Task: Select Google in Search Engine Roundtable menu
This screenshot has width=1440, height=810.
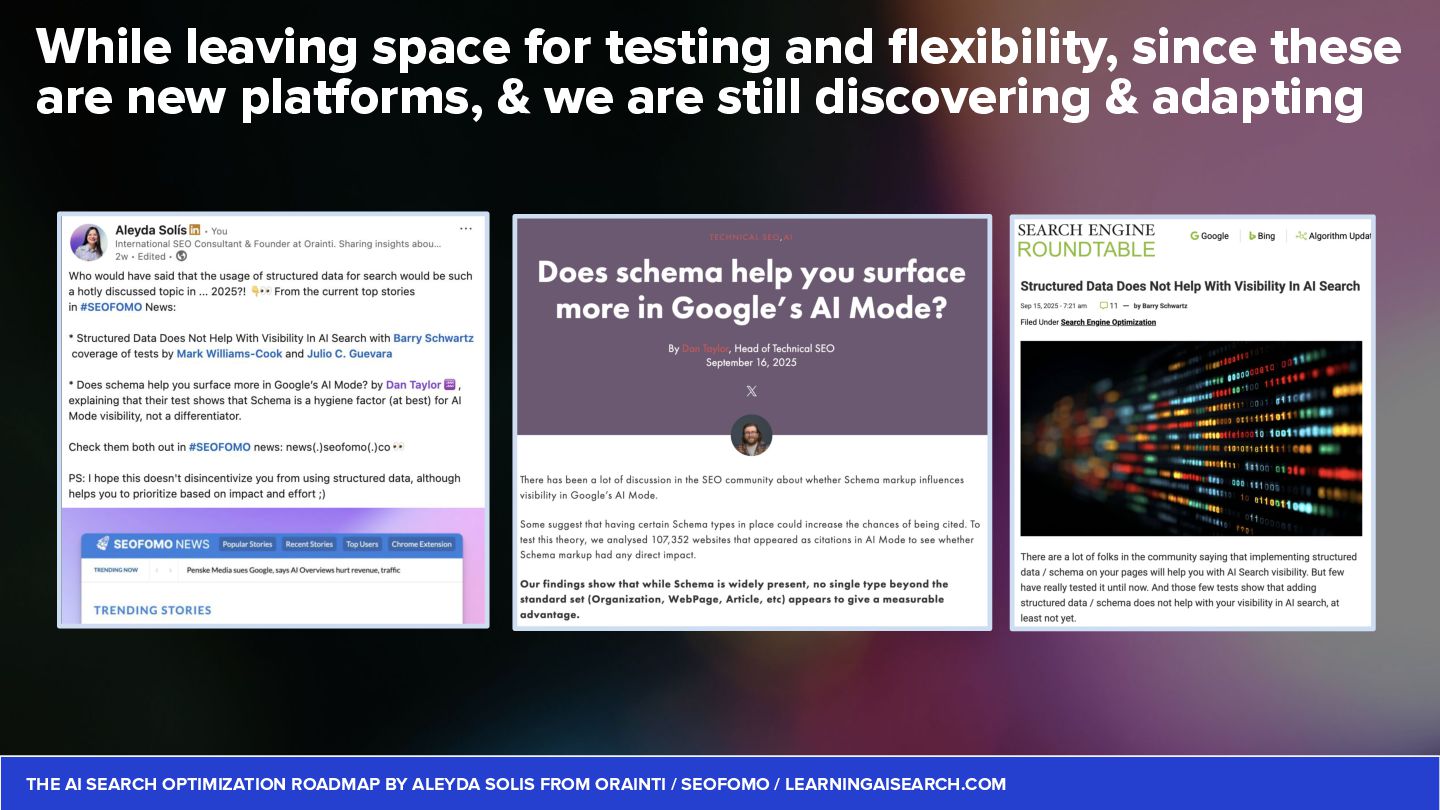Action: pos(1209,236)
